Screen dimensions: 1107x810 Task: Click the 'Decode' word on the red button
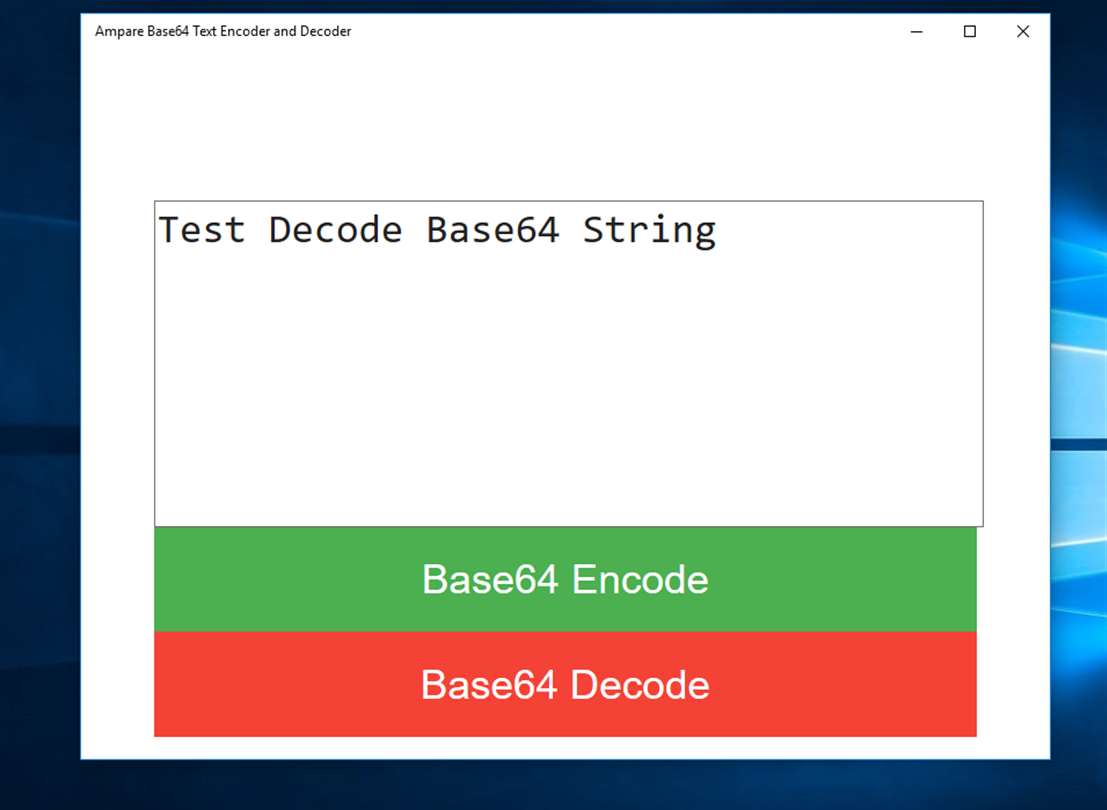tap(640, 685)
